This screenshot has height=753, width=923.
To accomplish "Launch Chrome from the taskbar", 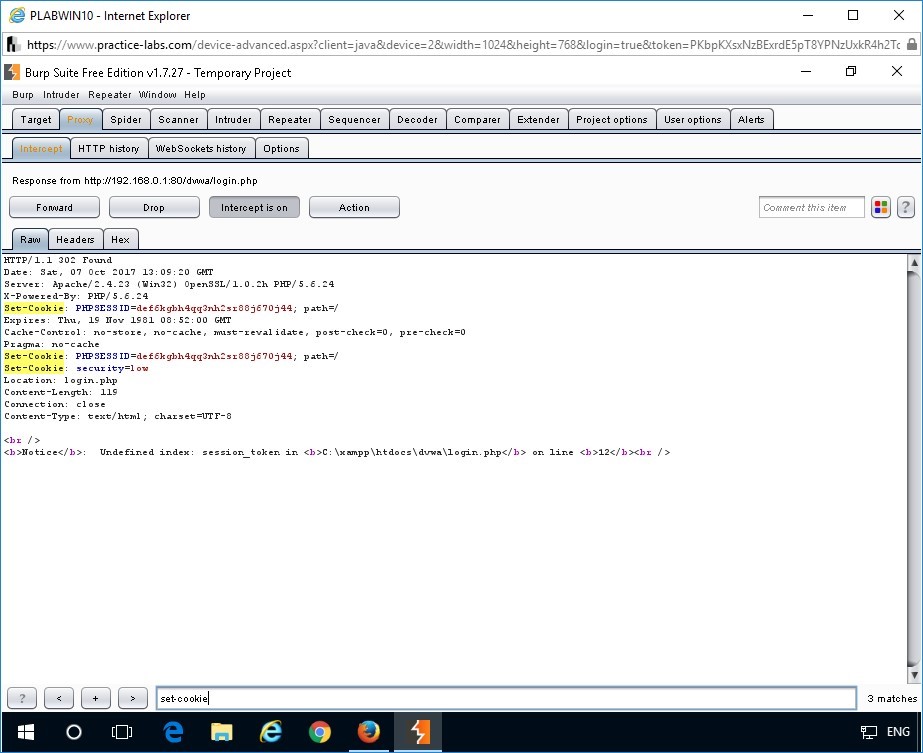I will click(320, 732).
